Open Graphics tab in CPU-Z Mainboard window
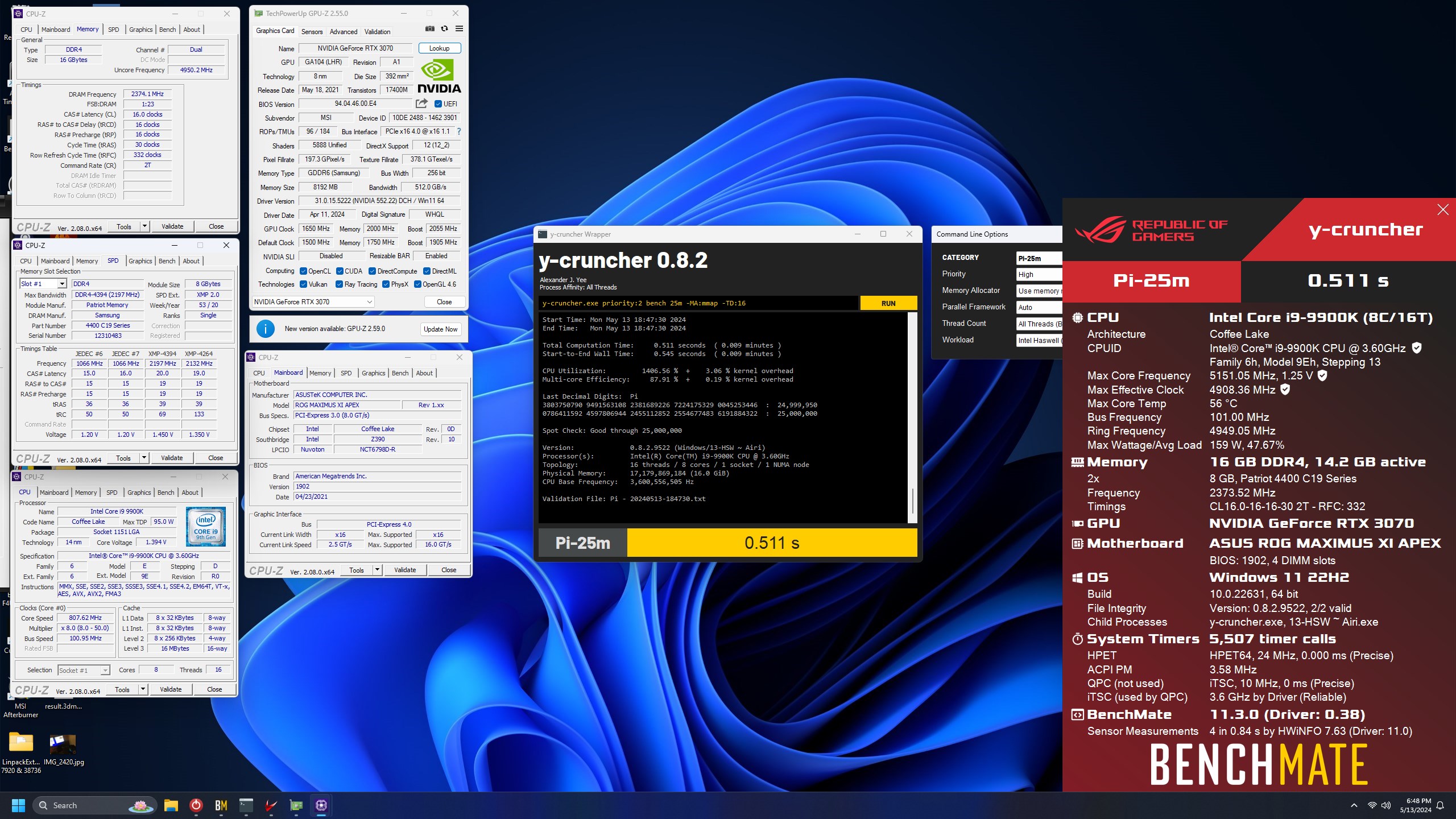 [373, 373]
